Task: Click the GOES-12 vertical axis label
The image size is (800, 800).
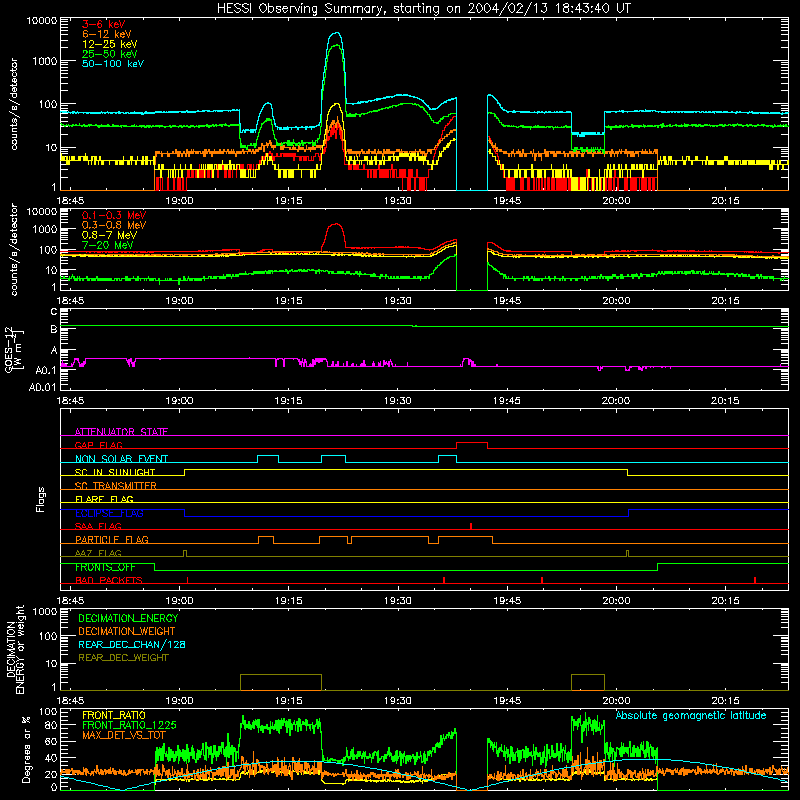Action: pyautogui.click(x=14, y=349)
